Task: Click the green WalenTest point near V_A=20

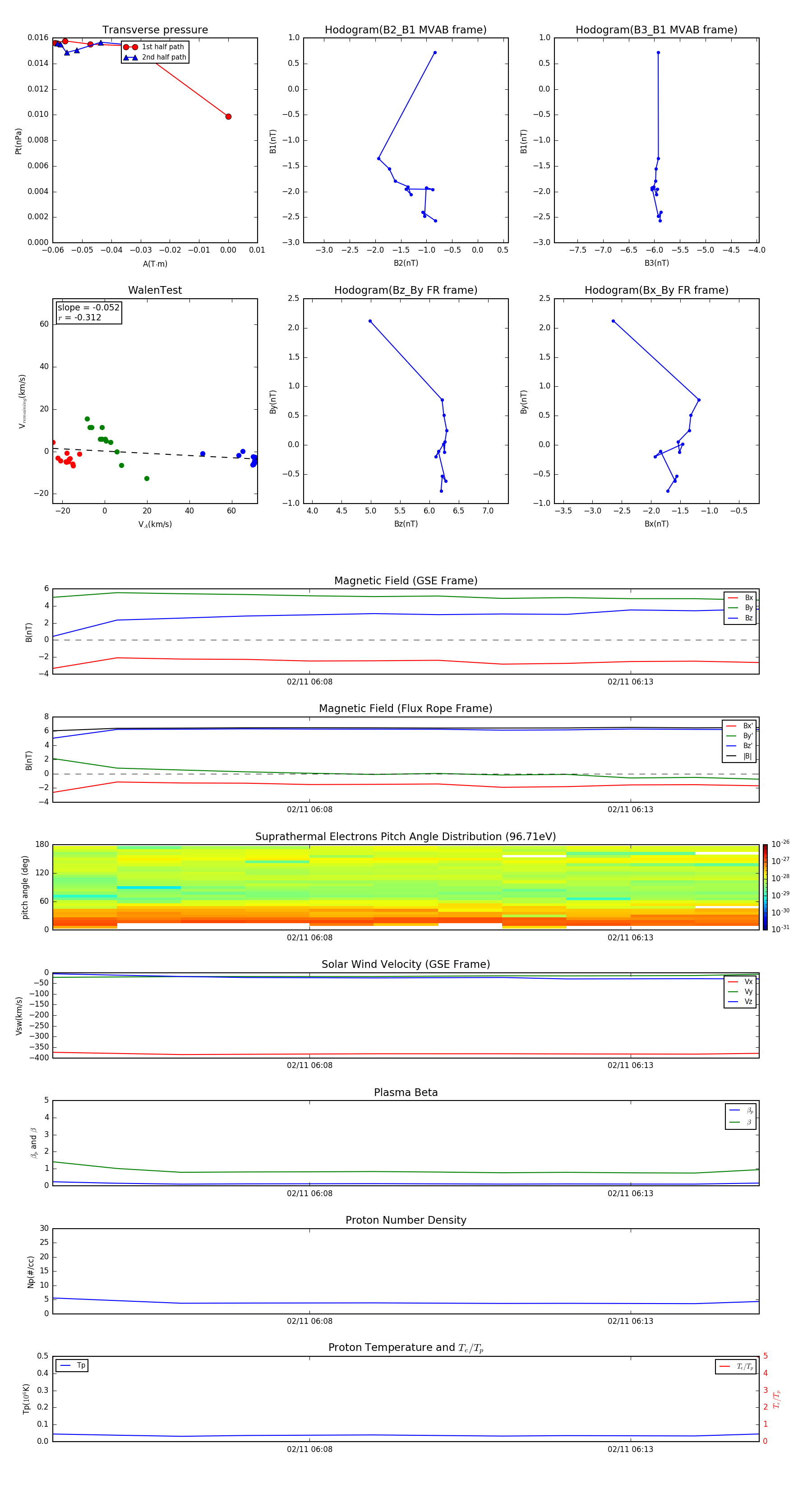Action: click(147, 479)
